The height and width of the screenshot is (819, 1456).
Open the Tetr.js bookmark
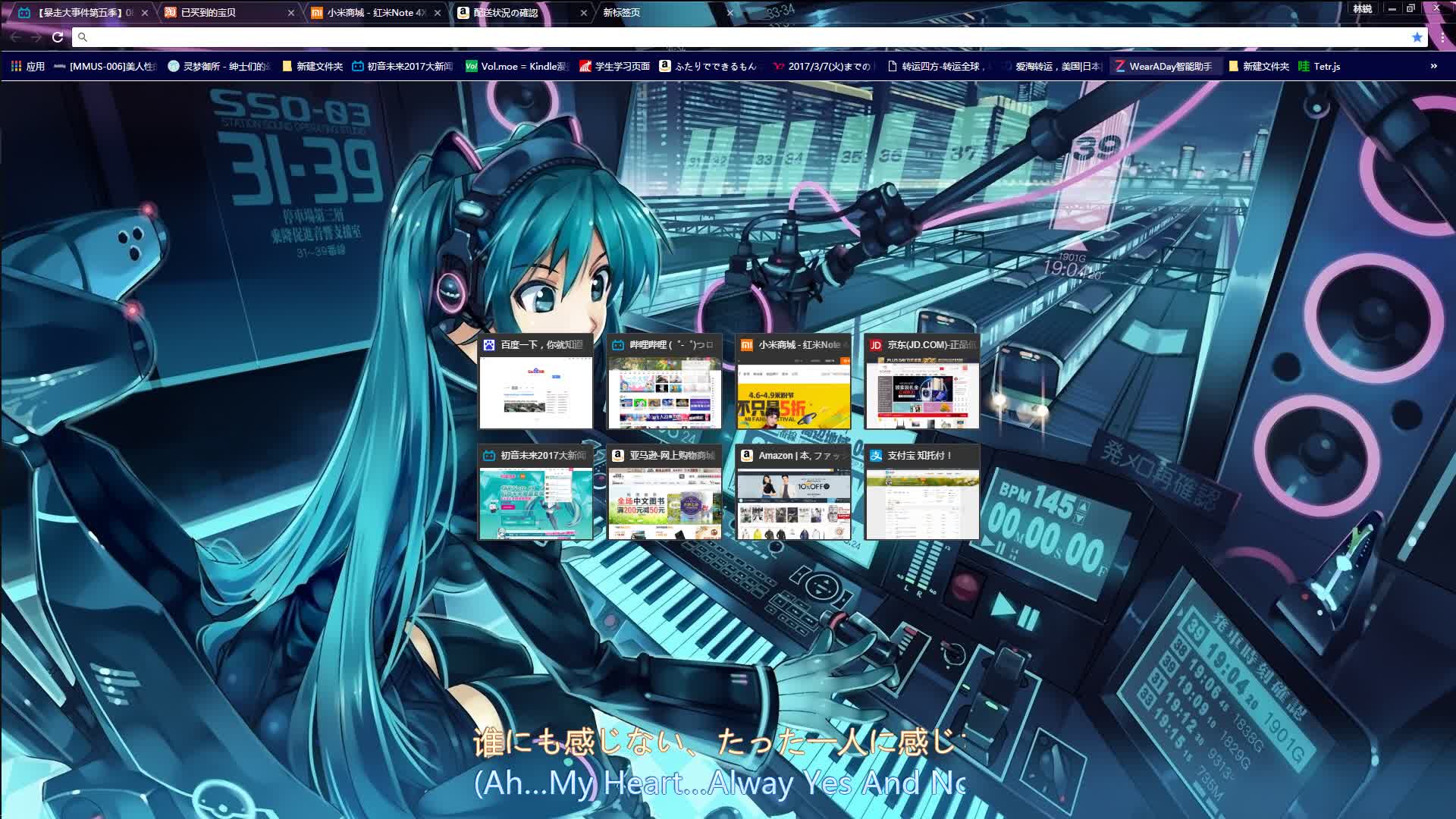1319,66
